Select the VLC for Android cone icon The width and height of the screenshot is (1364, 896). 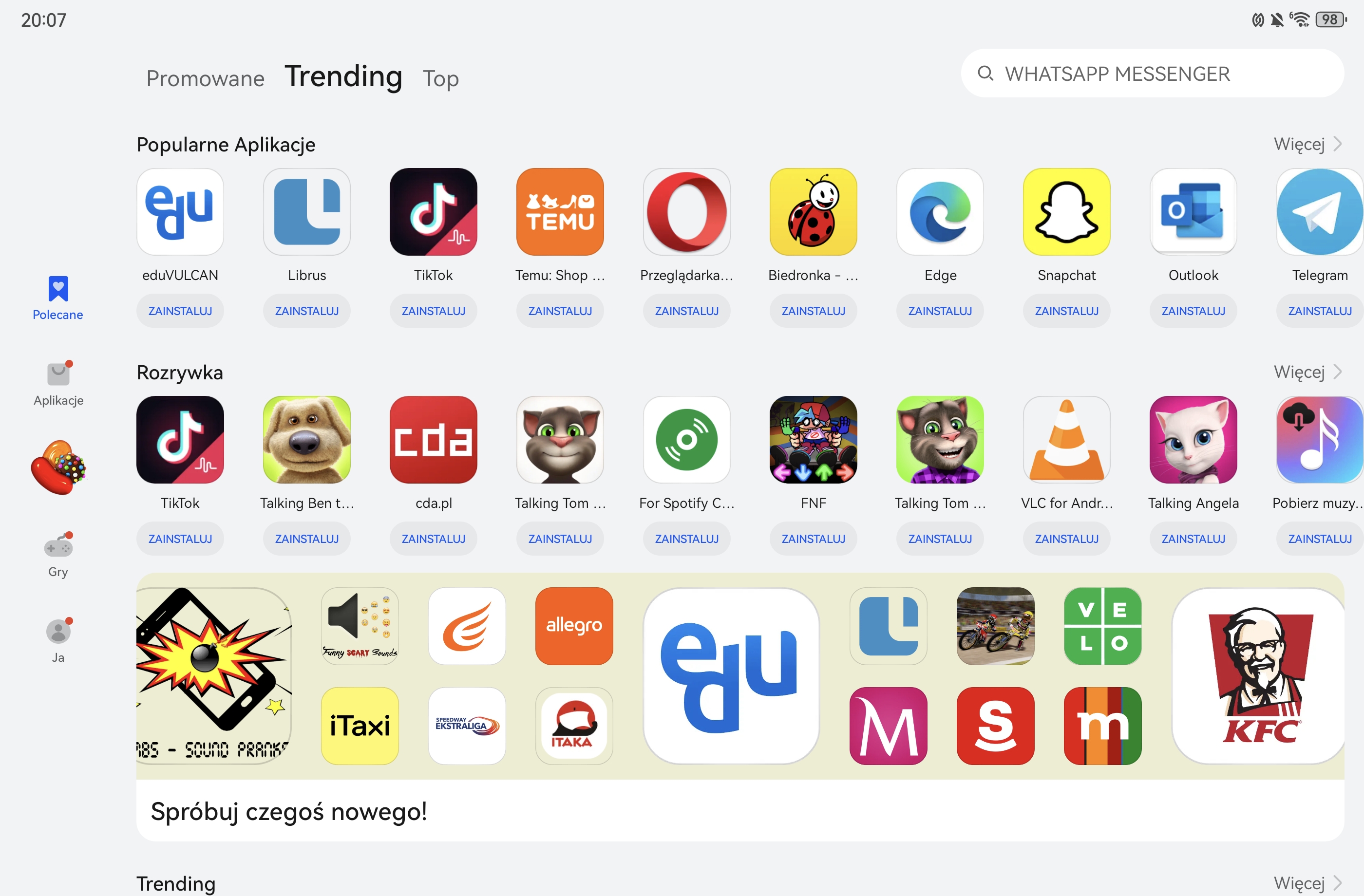coord(1066,439)
